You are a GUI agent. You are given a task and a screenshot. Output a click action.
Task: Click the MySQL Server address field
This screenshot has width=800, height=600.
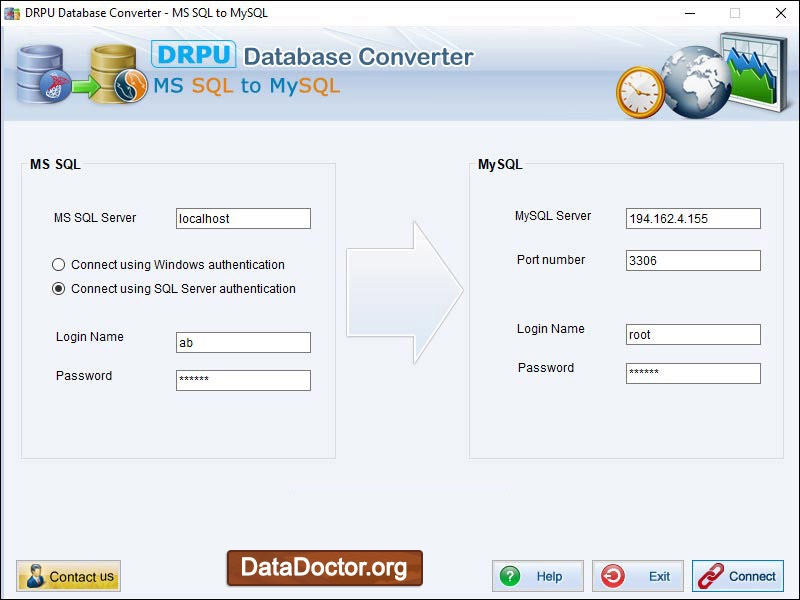693,218
